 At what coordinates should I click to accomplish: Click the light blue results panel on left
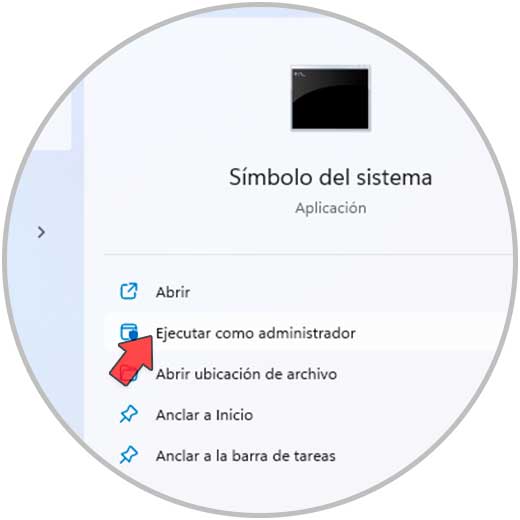tap(43, 300)
